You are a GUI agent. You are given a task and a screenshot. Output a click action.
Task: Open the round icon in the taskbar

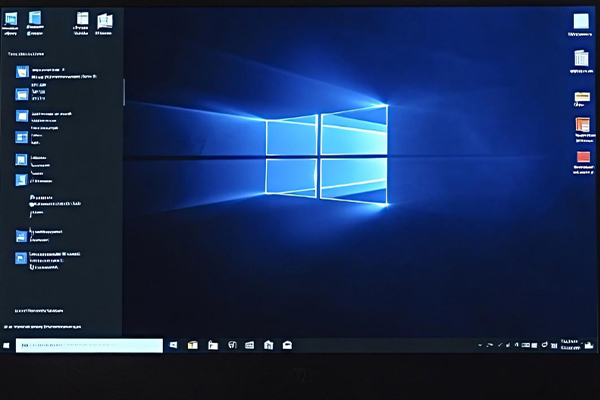click(x=232, y=345)
